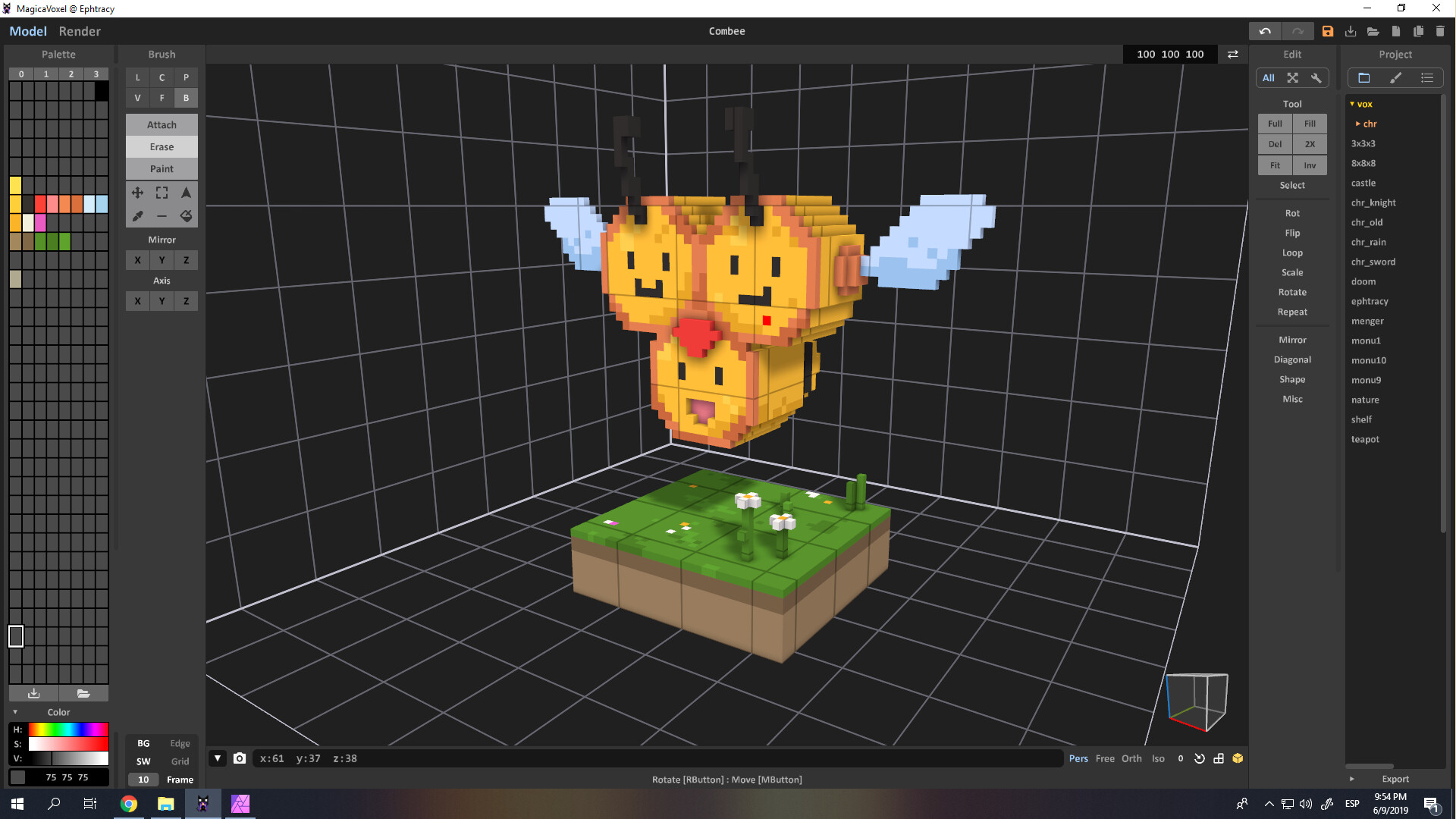Click the stacked squares icon in view bar
The height and width of the screenshot is (819, 1456).
pos(1219,758)
